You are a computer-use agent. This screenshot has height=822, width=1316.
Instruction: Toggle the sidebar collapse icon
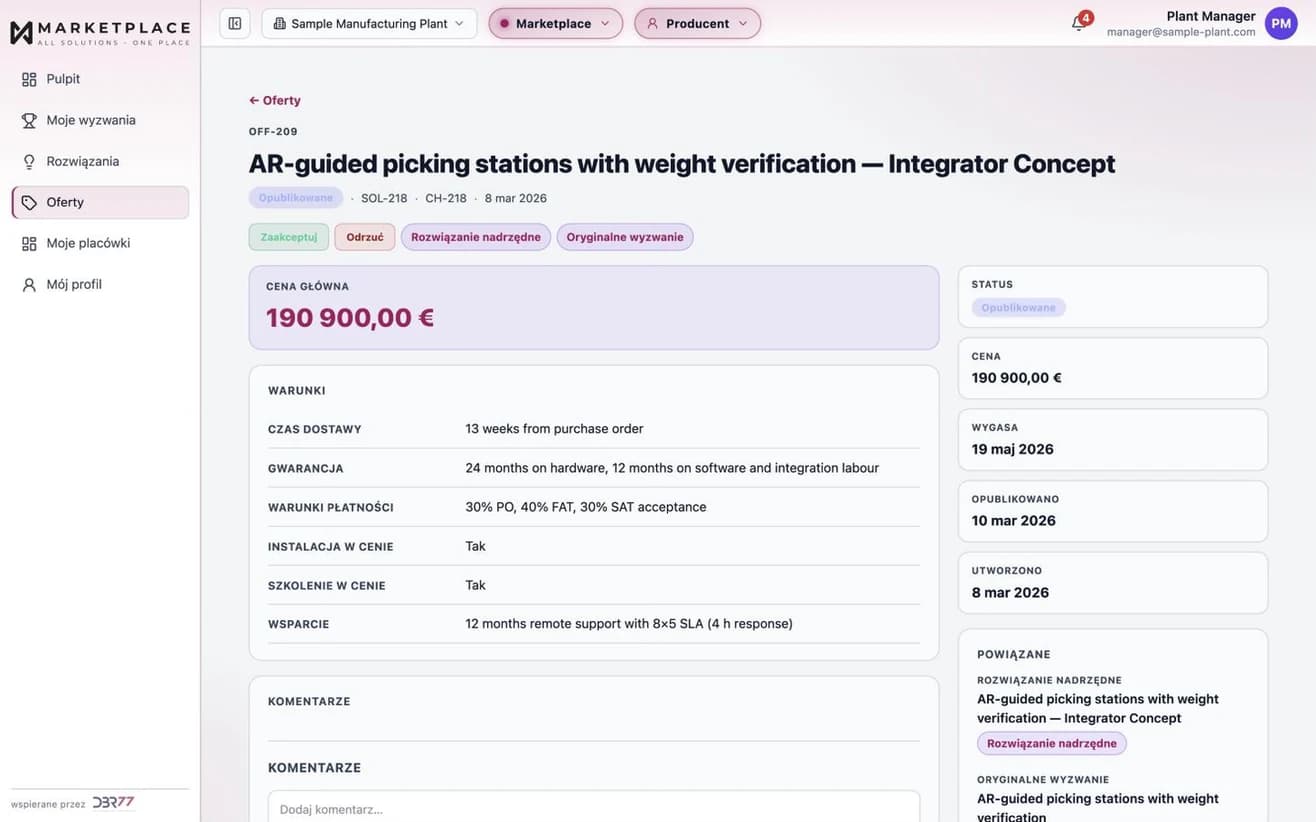[235, 23]
